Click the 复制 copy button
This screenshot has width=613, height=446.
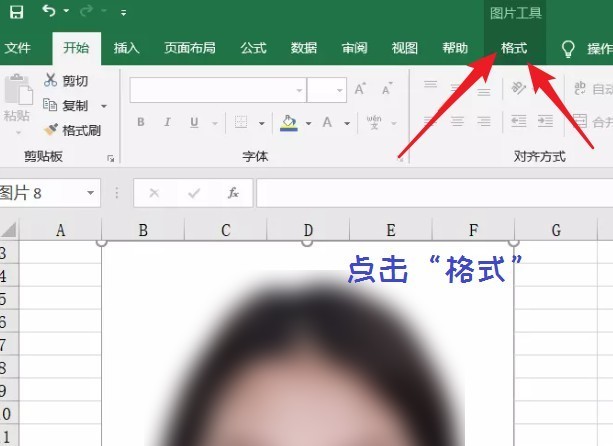pos(66,106)
